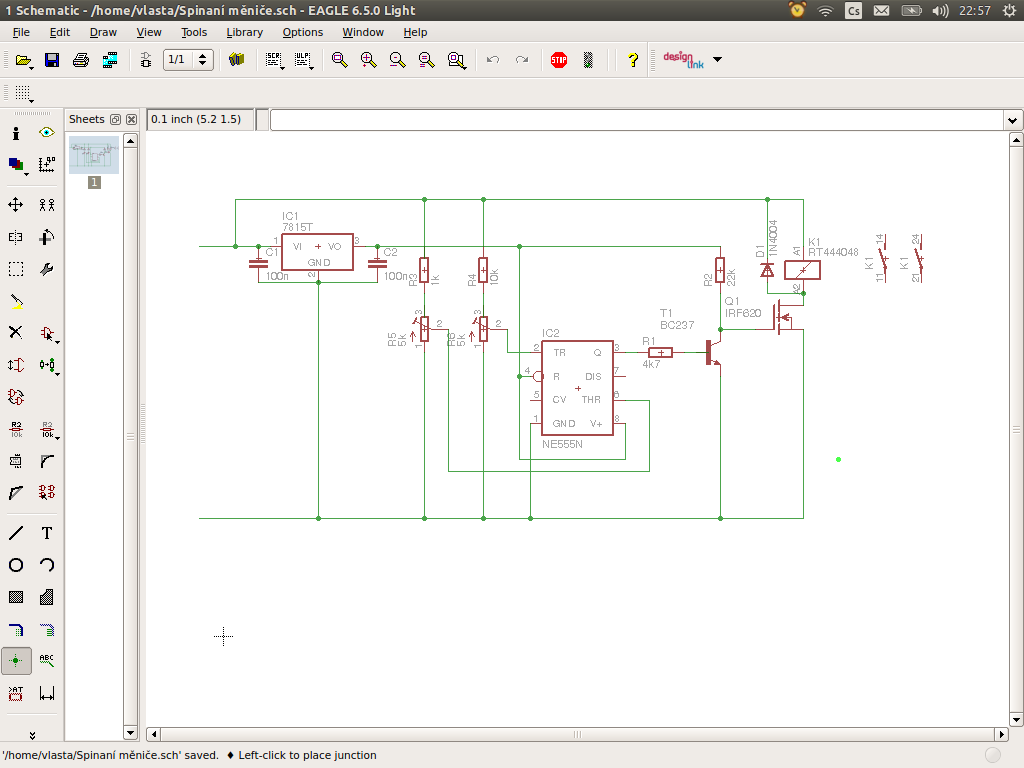The width and height of the screenshot is (1024, 768).
Task: Select the Group selection tool
Action: (x=16, y=269)
